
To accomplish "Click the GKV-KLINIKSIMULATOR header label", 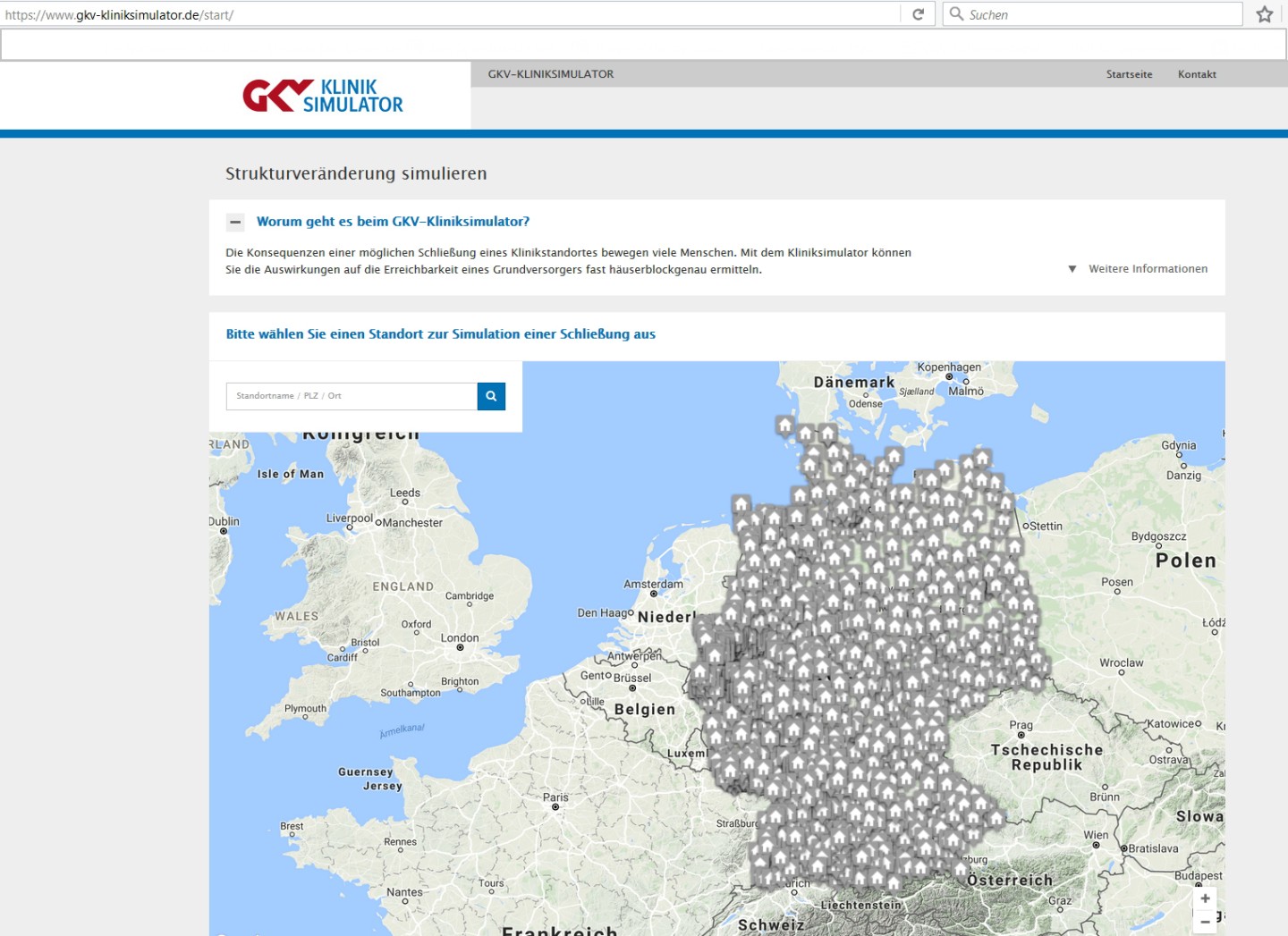I will click(x=551, y=74).
